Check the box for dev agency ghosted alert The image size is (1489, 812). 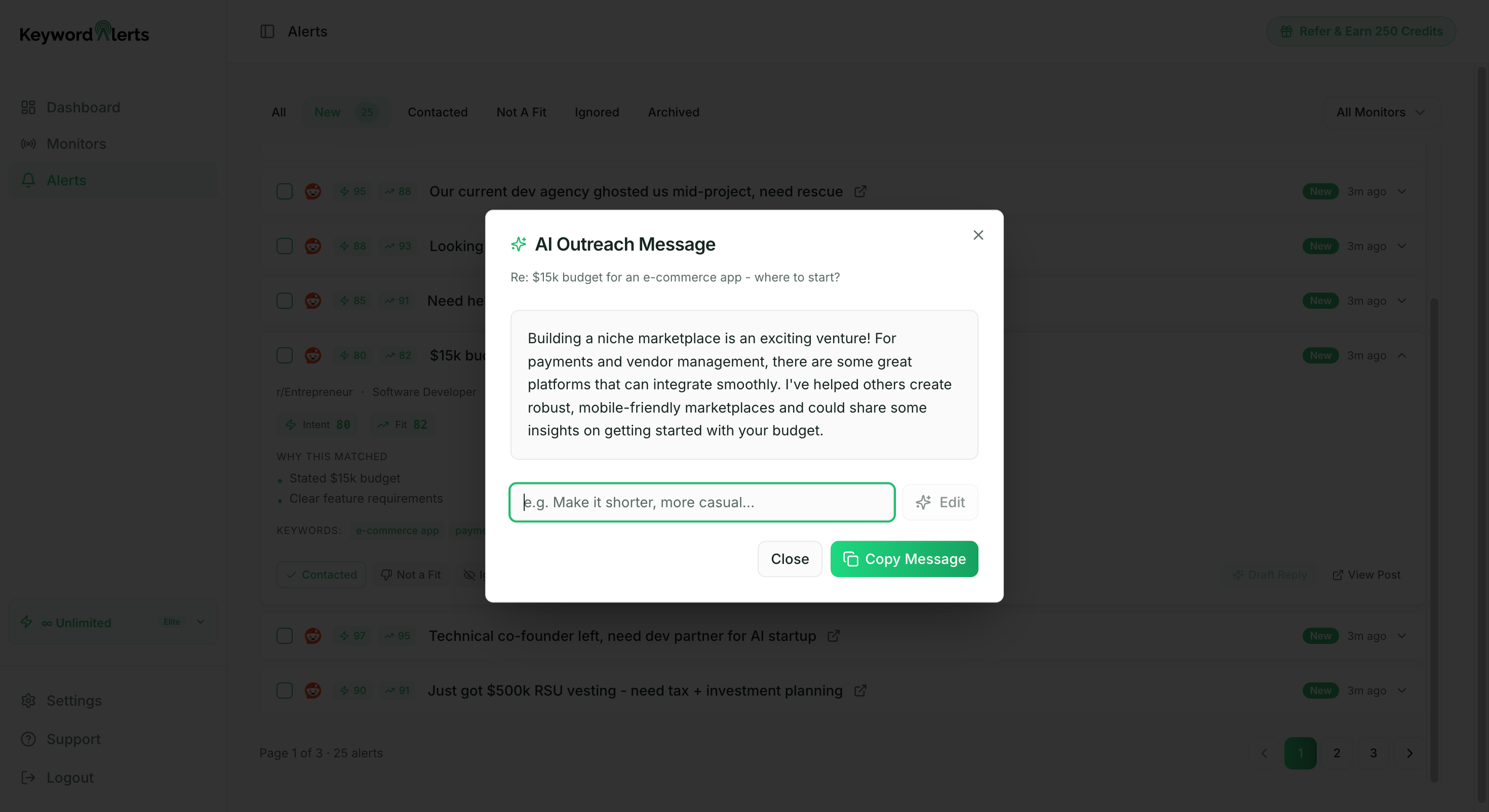285,191
